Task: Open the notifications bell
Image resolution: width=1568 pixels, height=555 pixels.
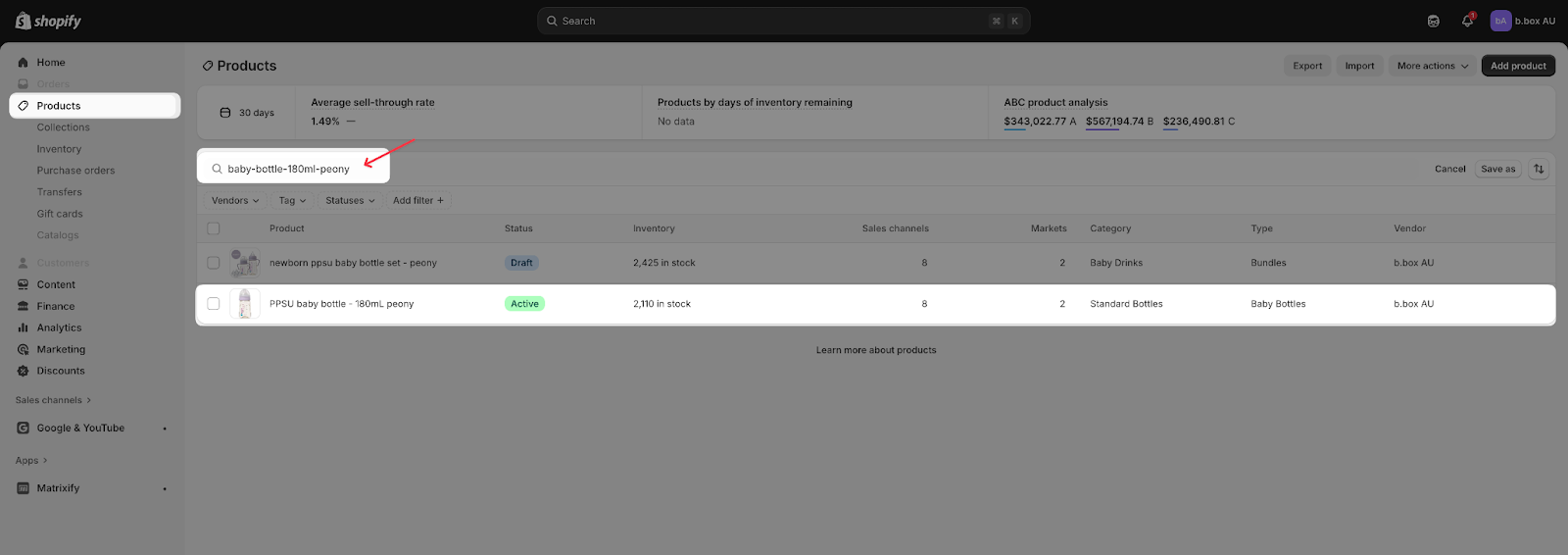Action: pos(1467,21)
